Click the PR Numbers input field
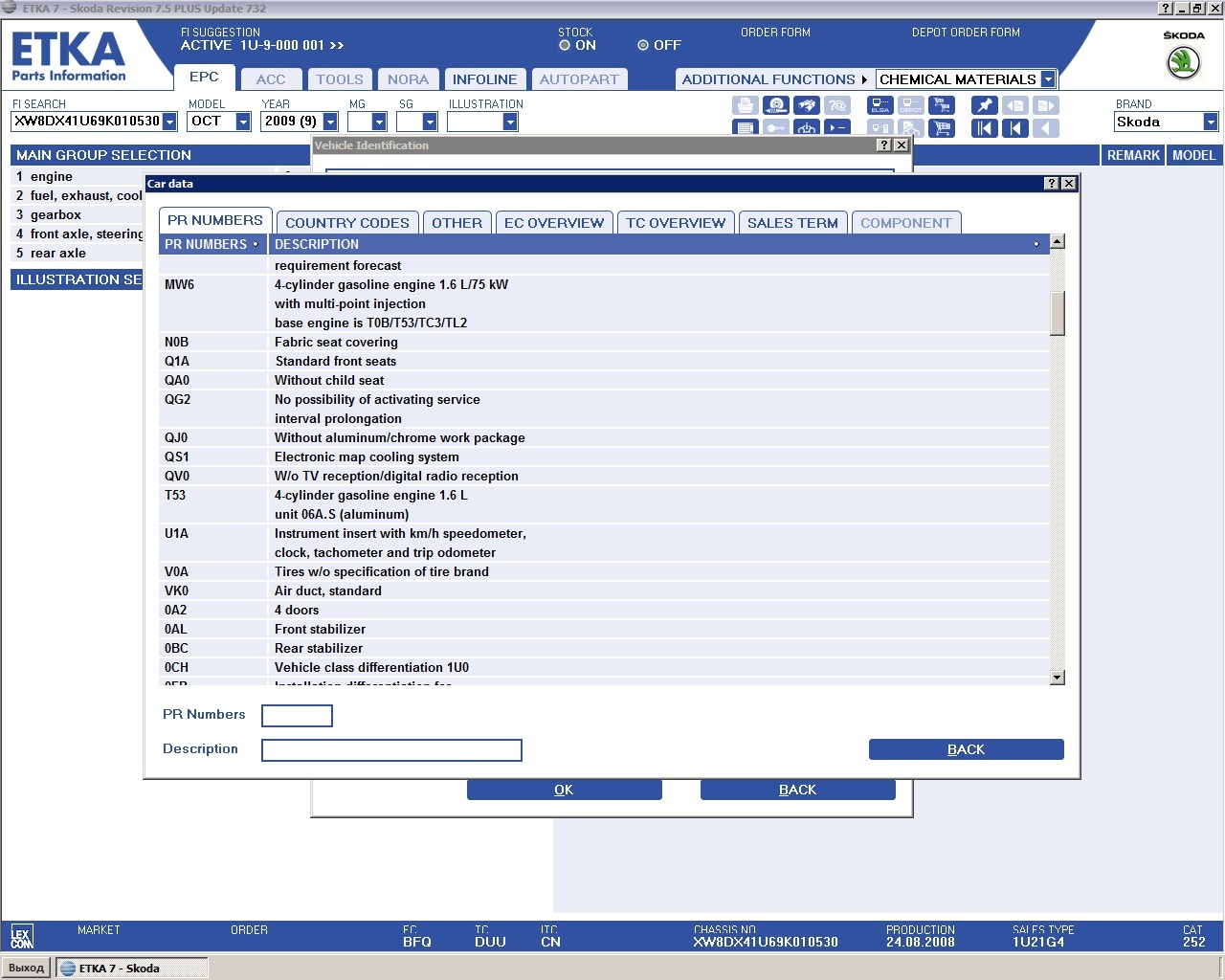 tap(297, 716)
